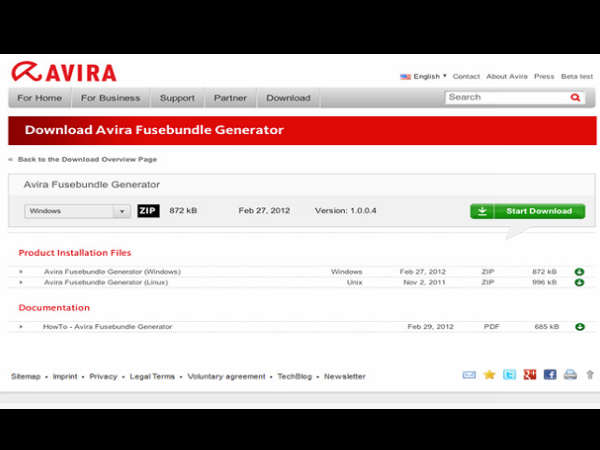The image size is (600, 450).
Task: Click the Start Download button
Action: point(527,211)
